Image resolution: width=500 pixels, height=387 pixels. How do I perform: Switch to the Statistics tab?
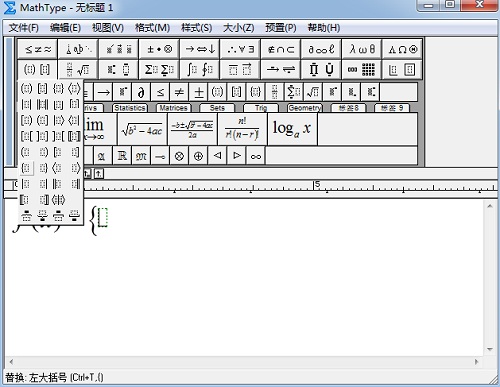pyautogui.click(x=130, y=108)
